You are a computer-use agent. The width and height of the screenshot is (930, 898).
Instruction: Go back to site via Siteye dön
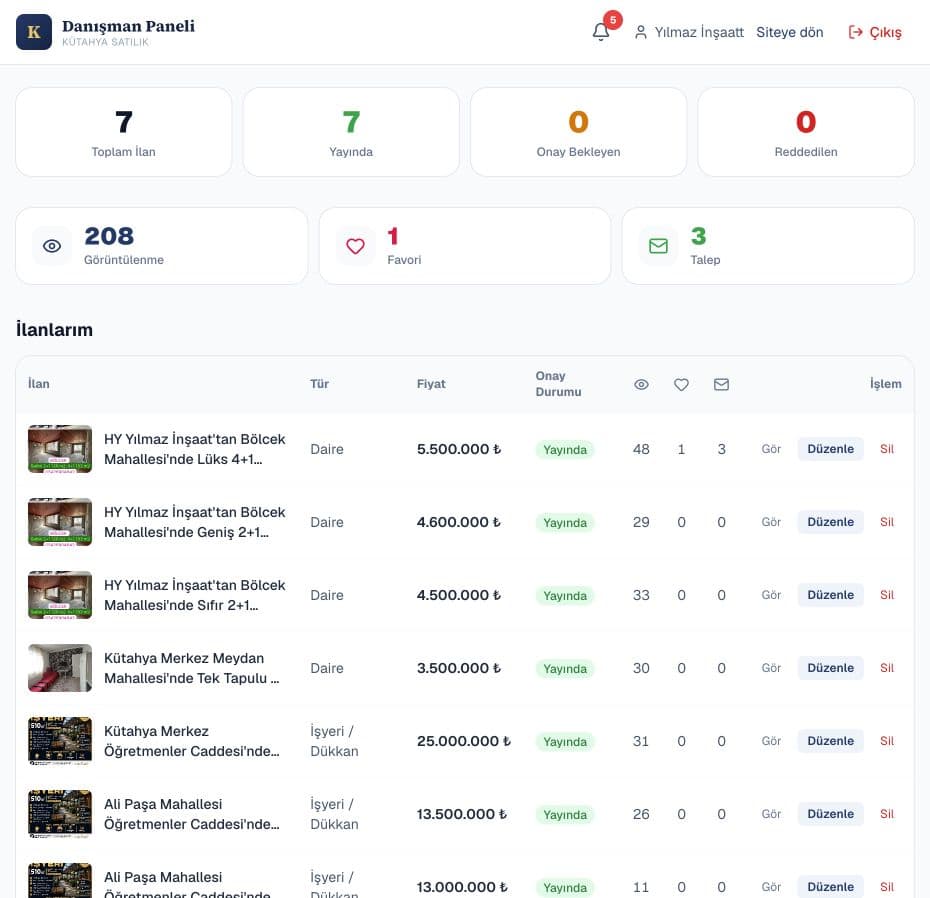pyautogui.click(x=789, y=32)
